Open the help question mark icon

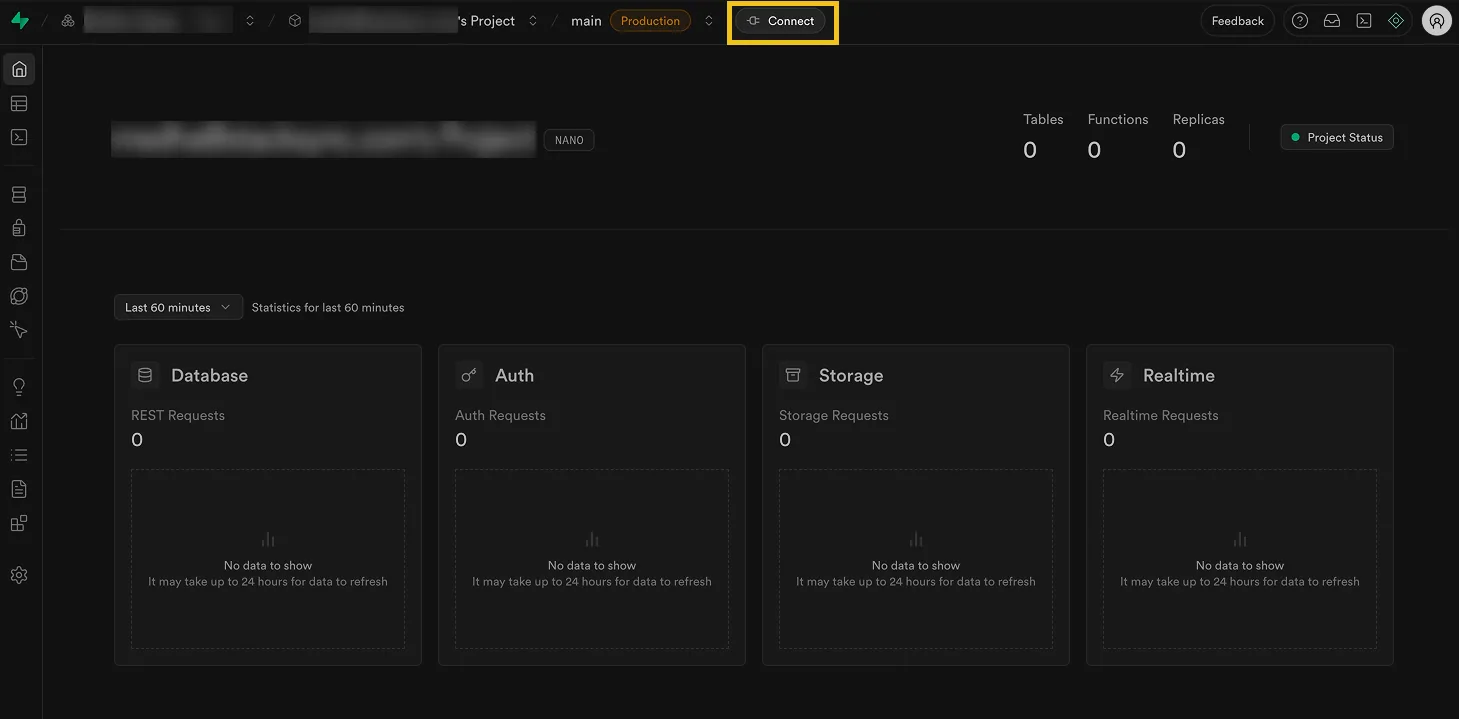[x=1299, y=20]
